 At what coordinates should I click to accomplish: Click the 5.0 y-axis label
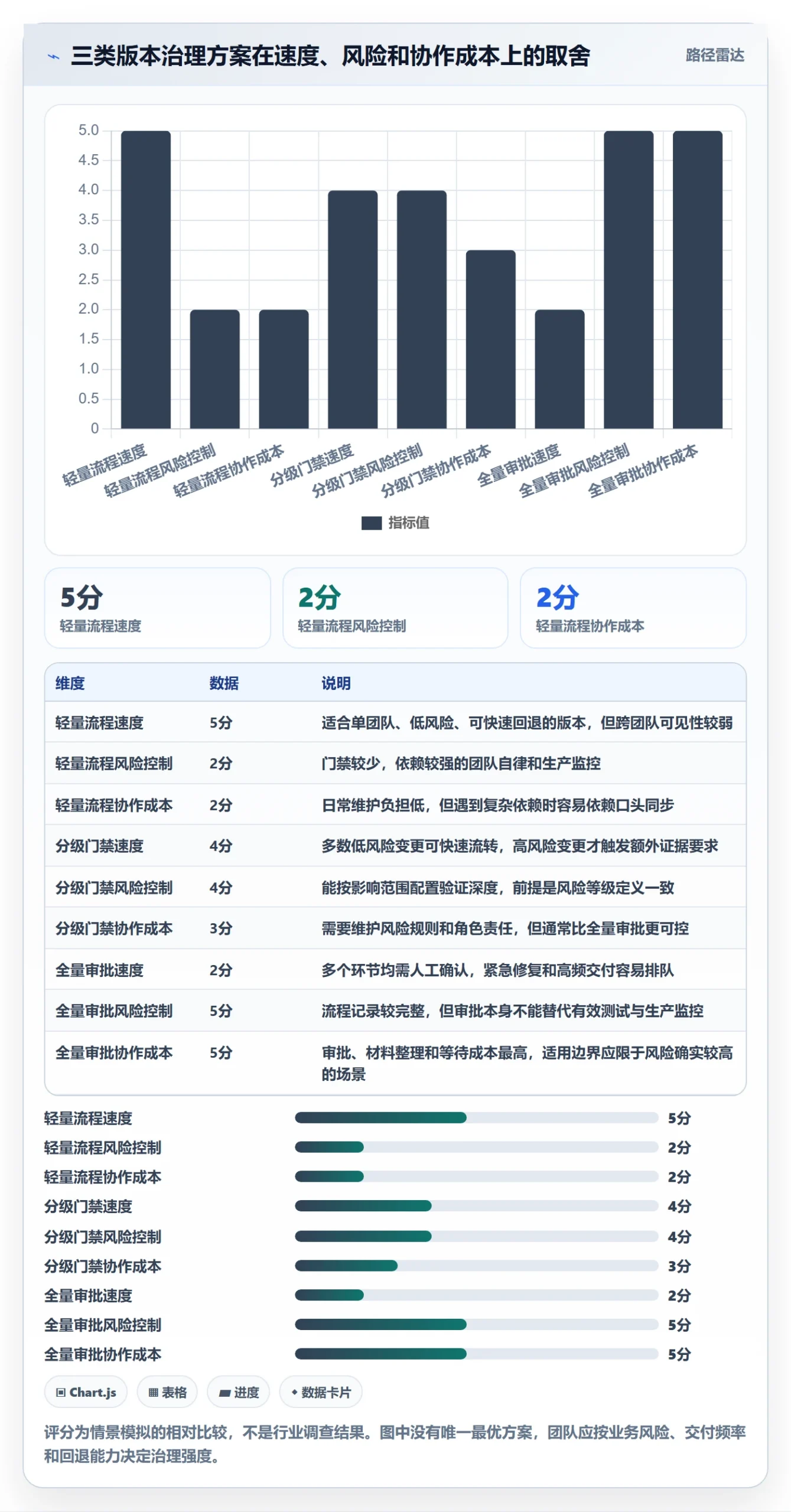click(89, 130)
